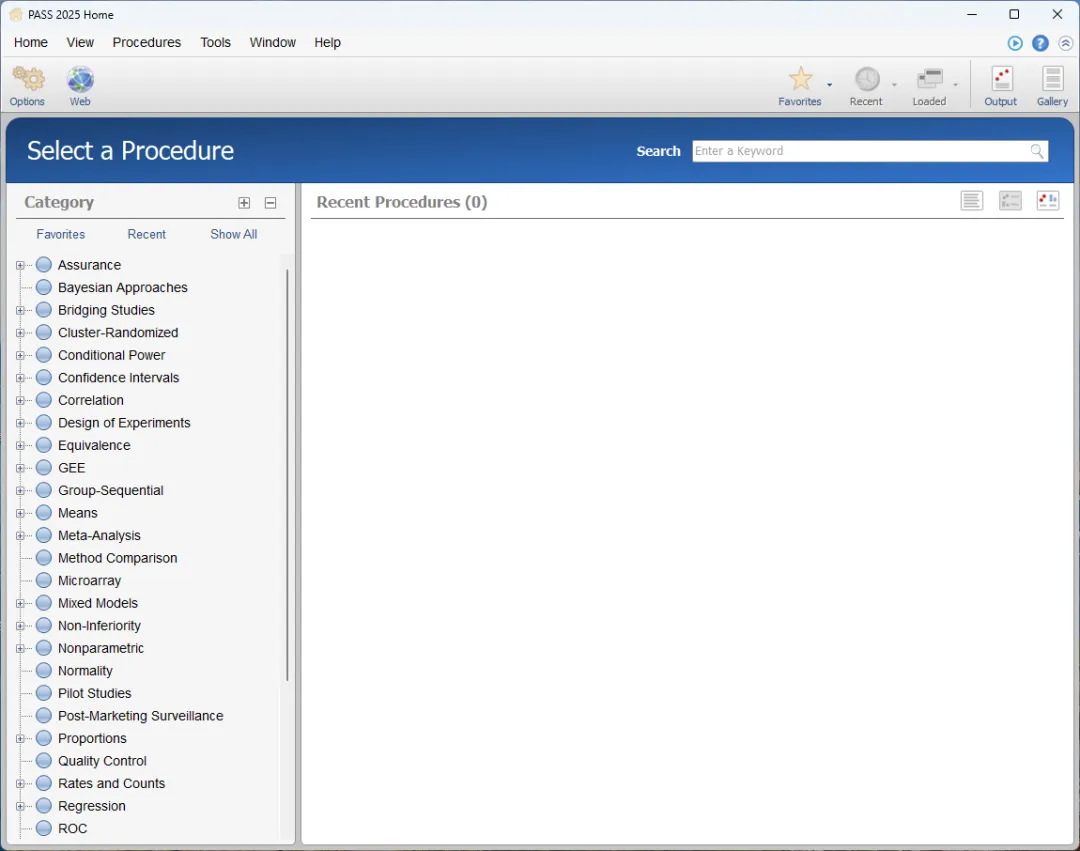Expand the Regression tree node
The image size is (1080, 851).
[20, 806]
